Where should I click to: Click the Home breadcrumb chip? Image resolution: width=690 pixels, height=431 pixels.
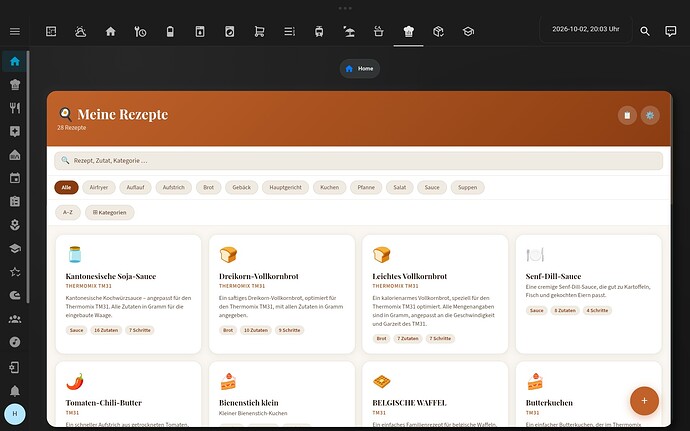(360, 69)
